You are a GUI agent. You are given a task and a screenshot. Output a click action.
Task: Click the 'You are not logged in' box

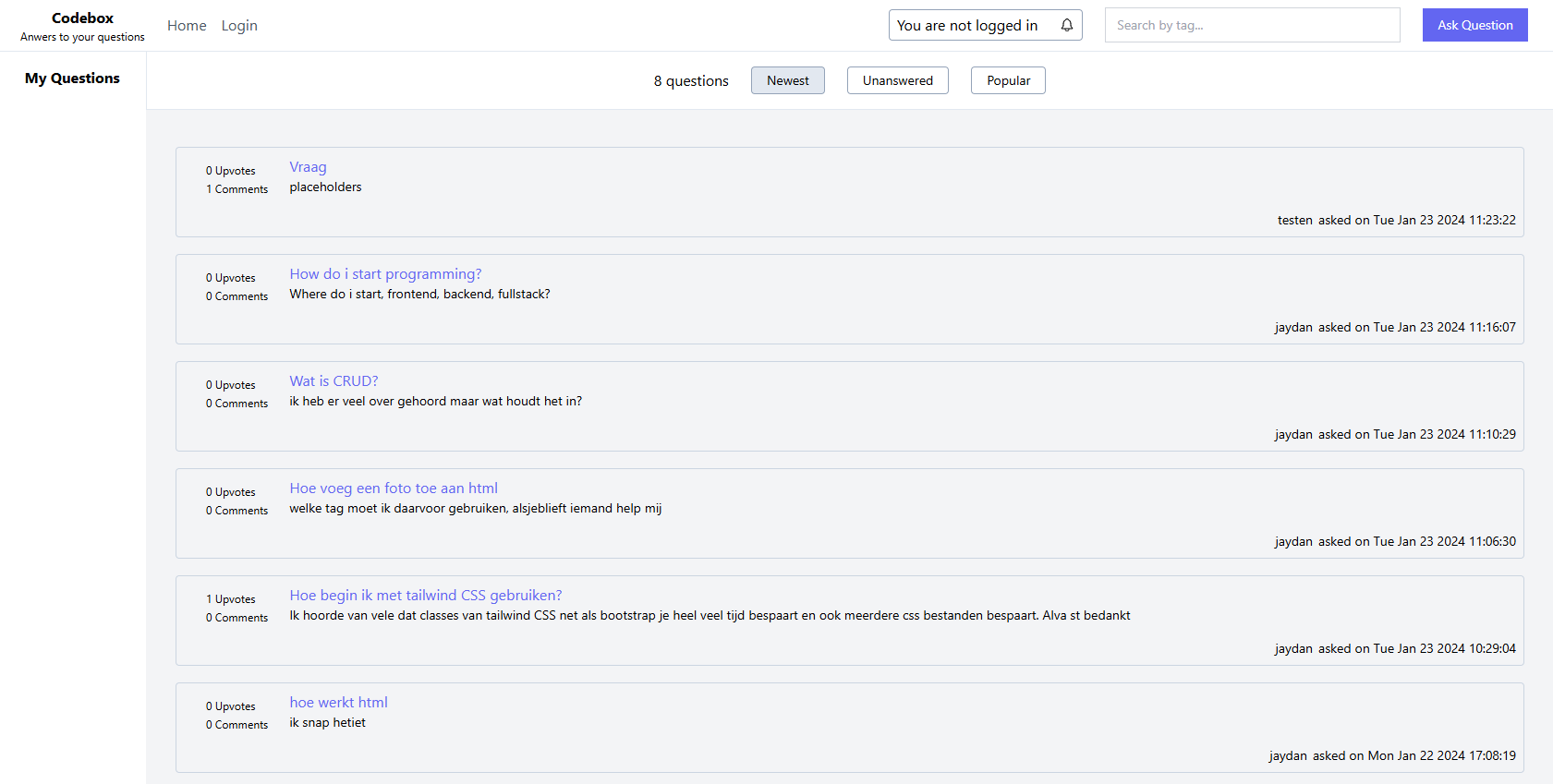[967, 25]
